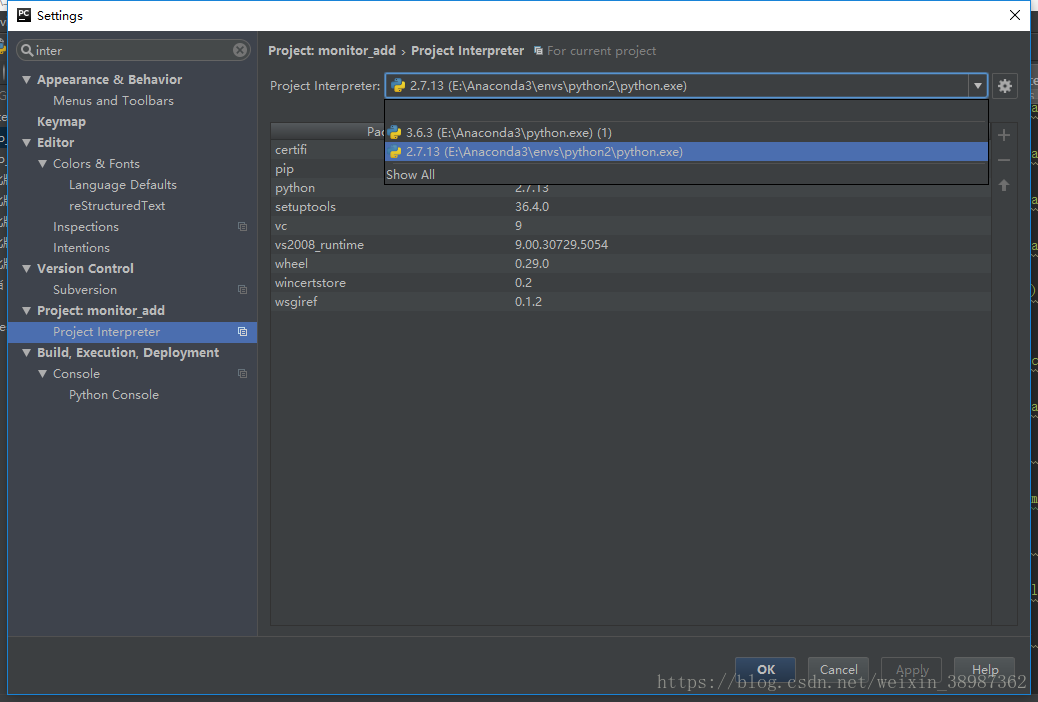1038x702 pixels.
Task: Click version 0.1.2 of wsgiref
Action: (528, 301)
